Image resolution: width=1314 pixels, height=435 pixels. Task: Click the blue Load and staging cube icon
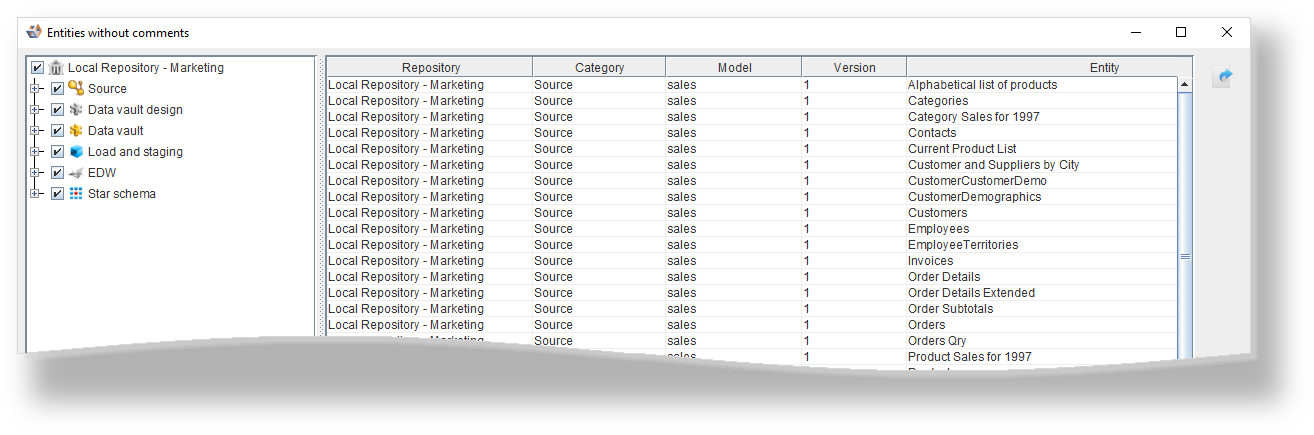(75, 152)
